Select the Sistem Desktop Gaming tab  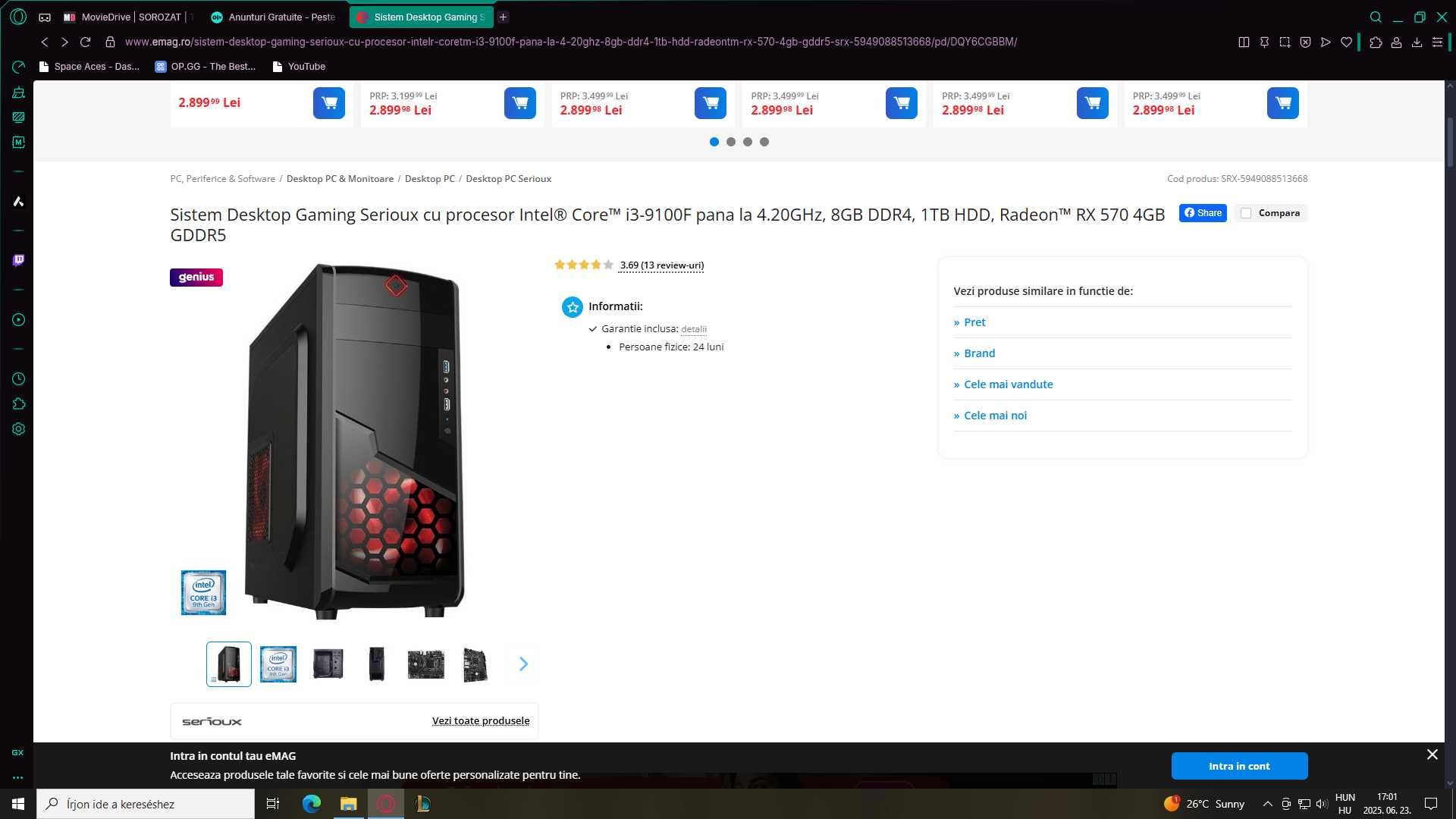[x=422, y=17]
